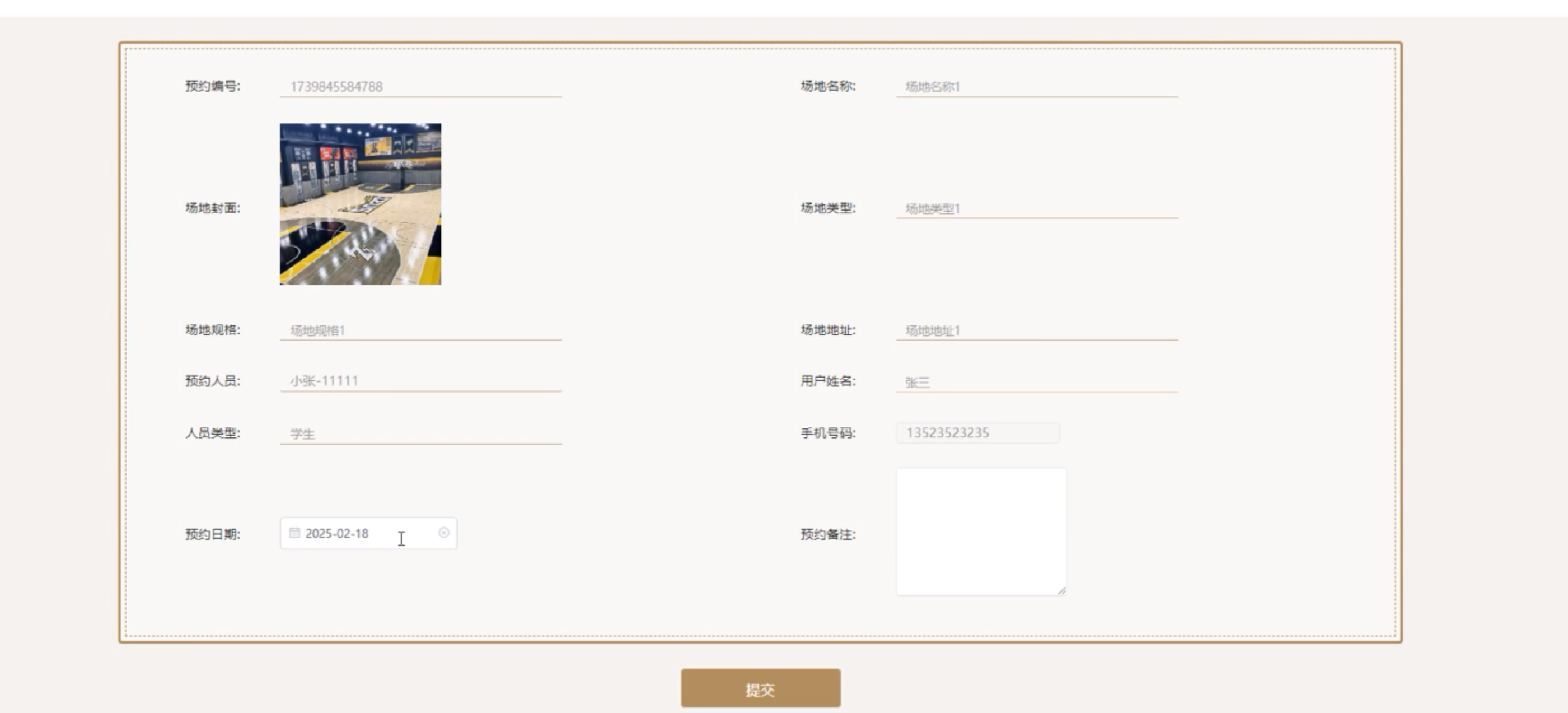Screen dimensions: 1568x713
Task: Click the 预约日期 label
Action: point(212,534)
